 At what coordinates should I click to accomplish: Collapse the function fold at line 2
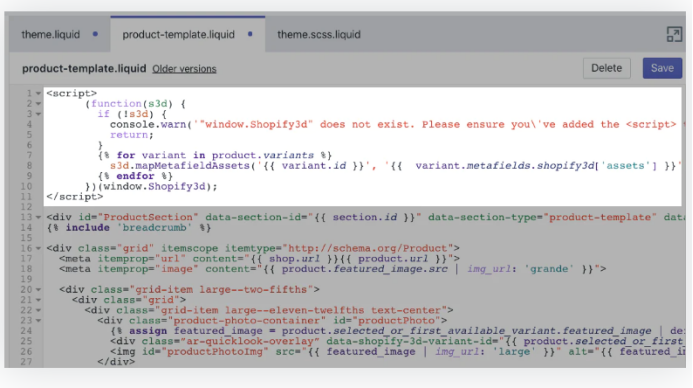pyautogui.click(x=38, y=103)
